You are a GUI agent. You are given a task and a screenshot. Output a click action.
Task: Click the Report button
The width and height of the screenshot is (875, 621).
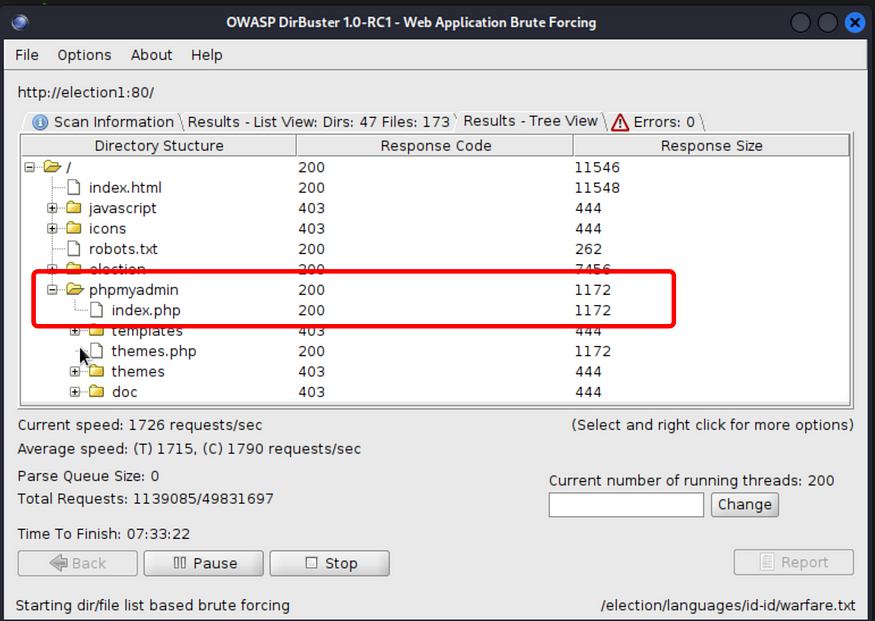tap(794, 562)
